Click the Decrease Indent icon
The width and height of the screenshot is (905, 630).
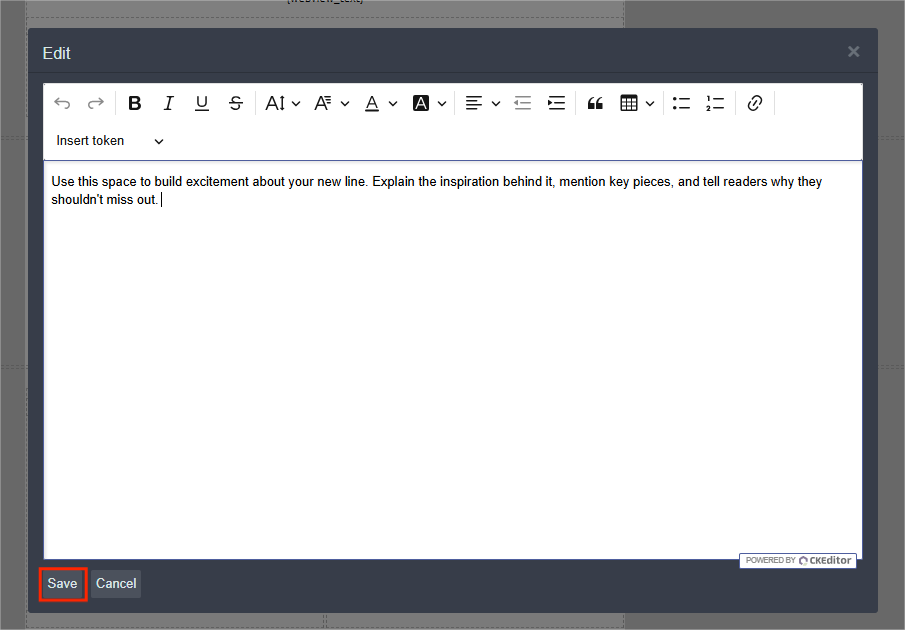coord(522,103)
